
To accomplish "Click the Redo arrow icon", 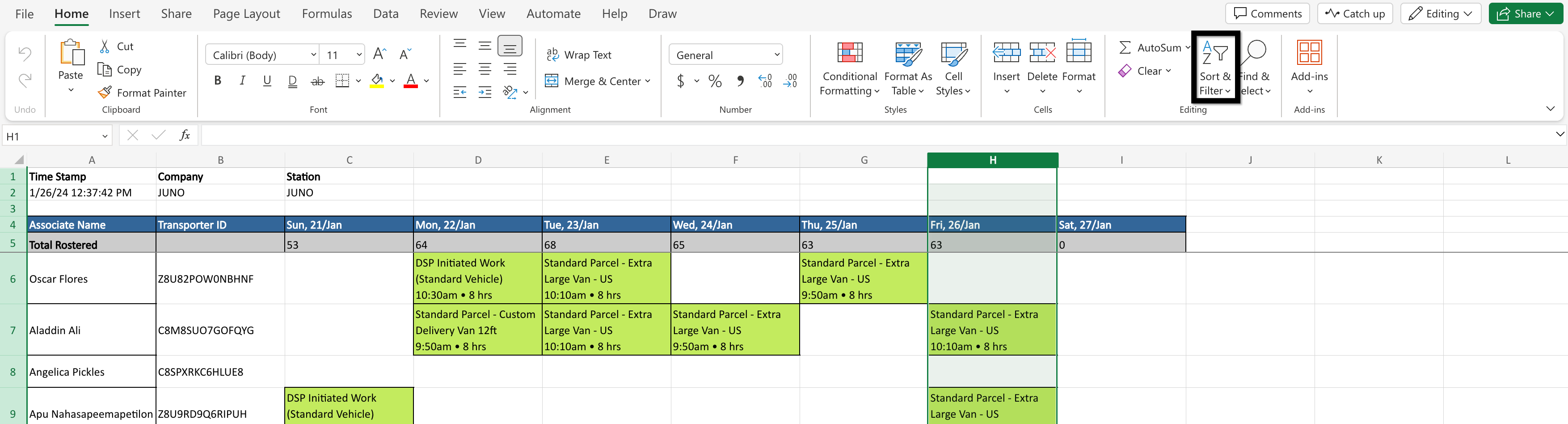I will (x=25, y=80).
